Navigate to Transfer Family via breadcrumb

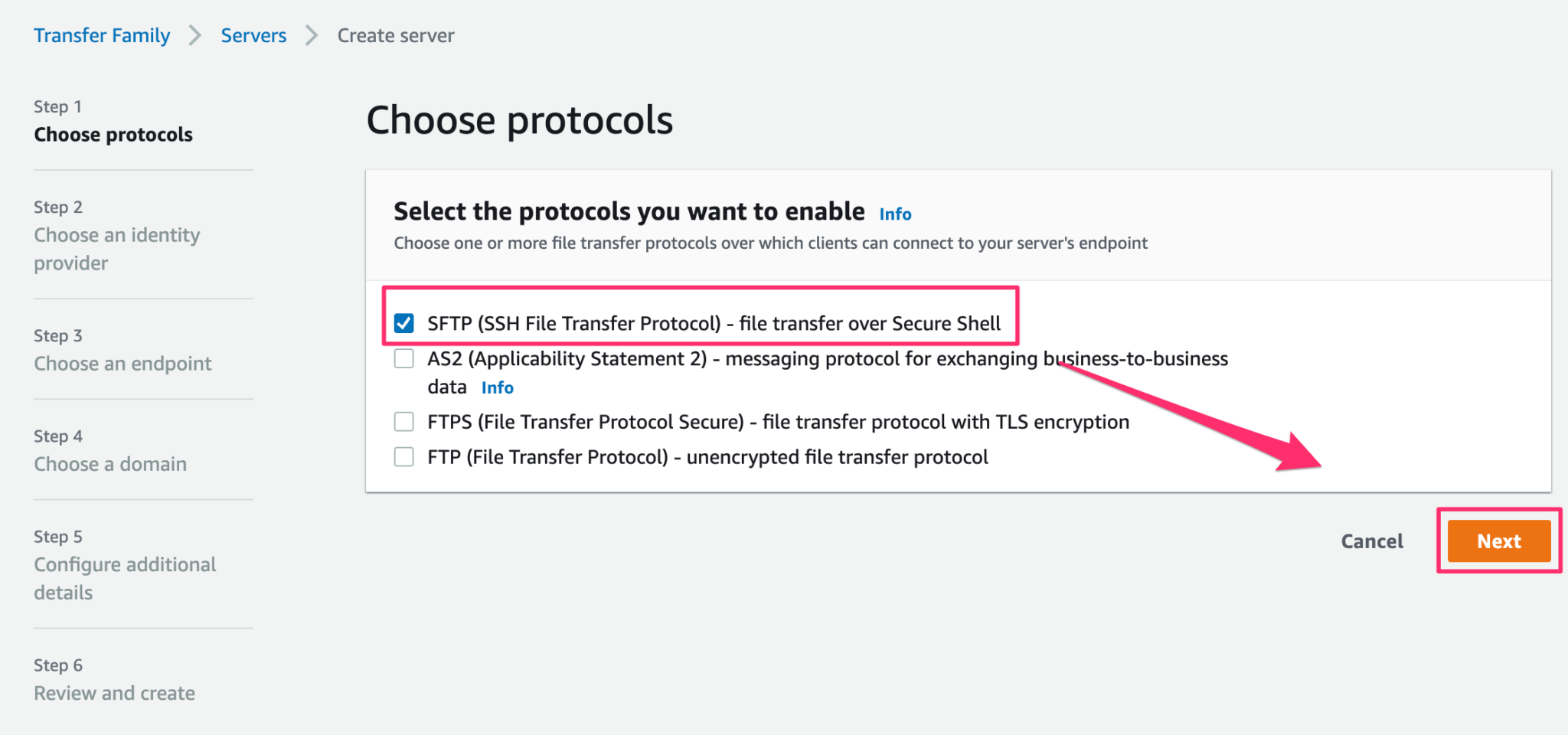pos(102,34)
